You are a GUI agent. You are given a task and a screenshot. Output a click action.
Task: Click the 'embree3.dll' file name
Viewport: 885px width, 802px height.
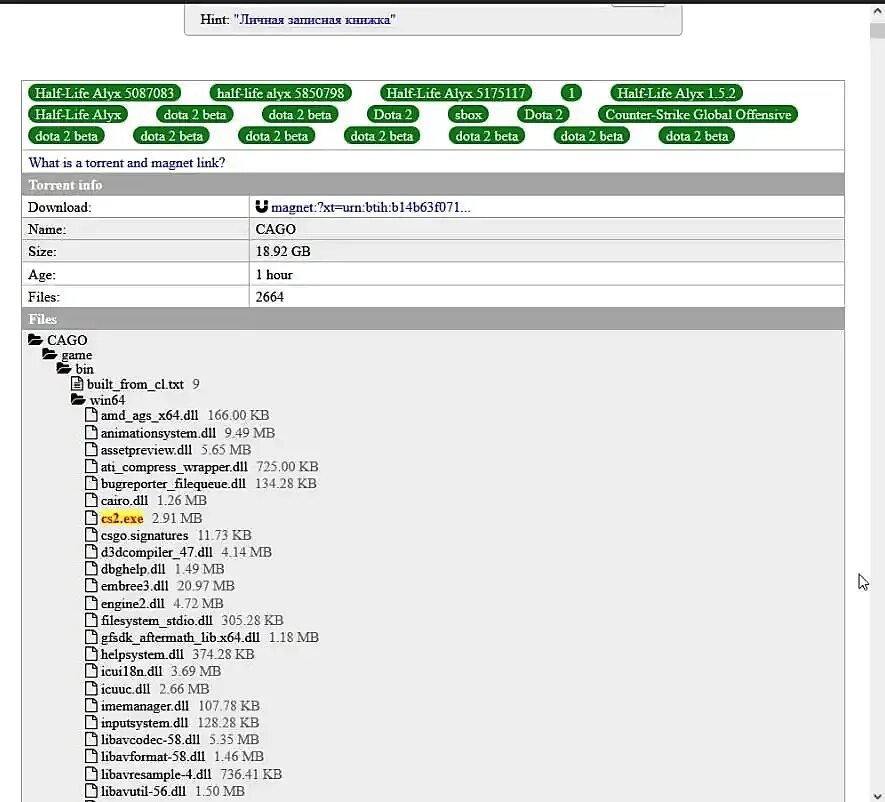tap(134, 586)
